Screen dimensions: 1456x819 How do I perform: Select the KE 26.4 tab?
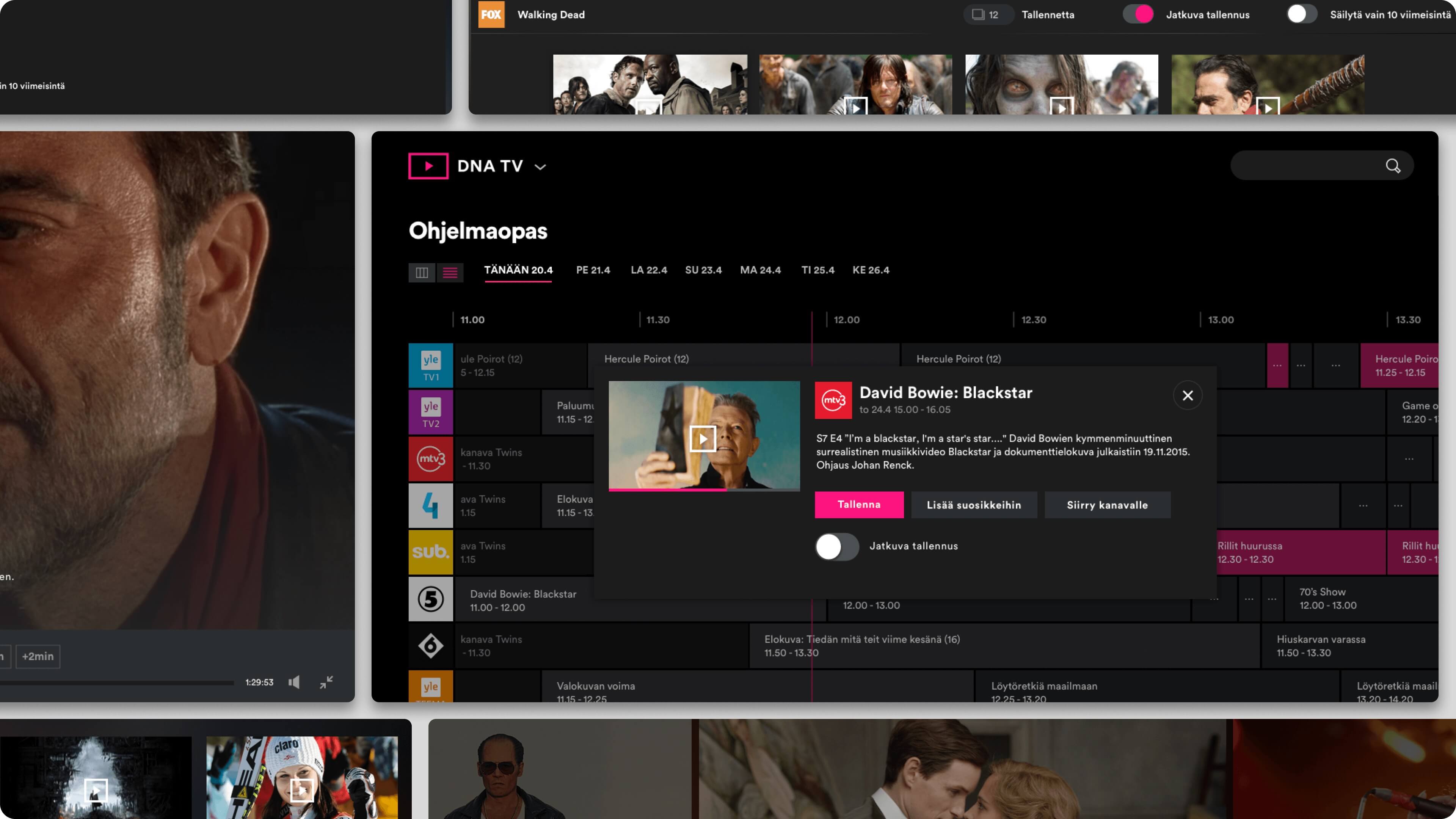tap(871, 270)
